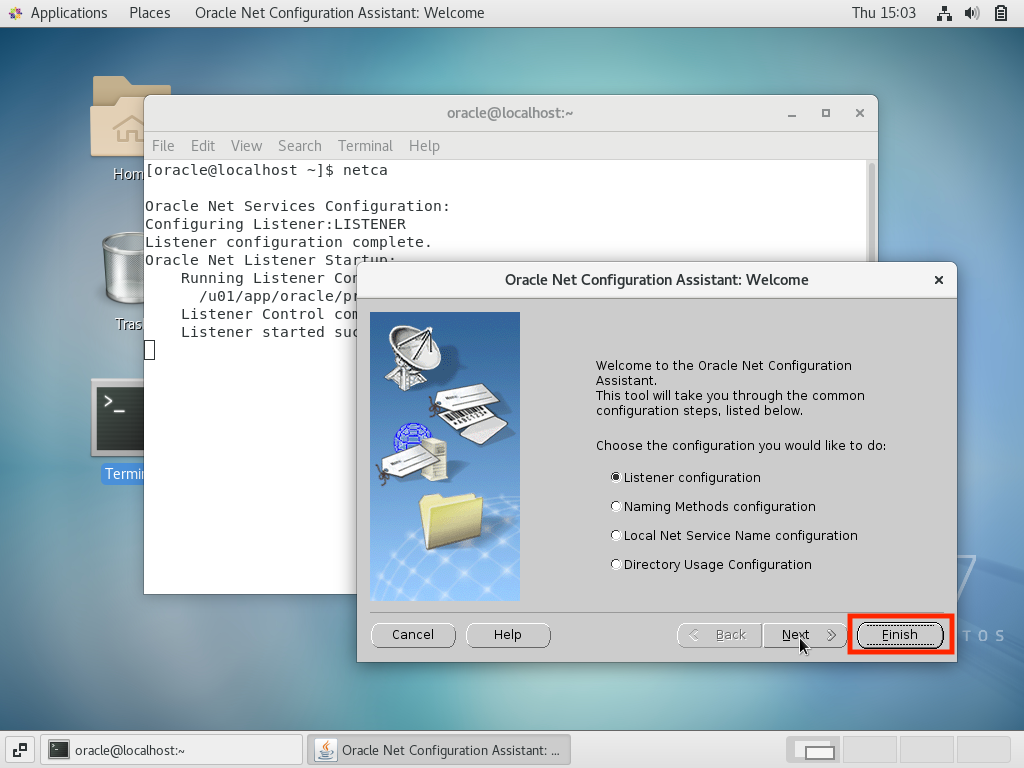
Task: Open Help in Net Configuration Assistant
Action: (507, 635)
